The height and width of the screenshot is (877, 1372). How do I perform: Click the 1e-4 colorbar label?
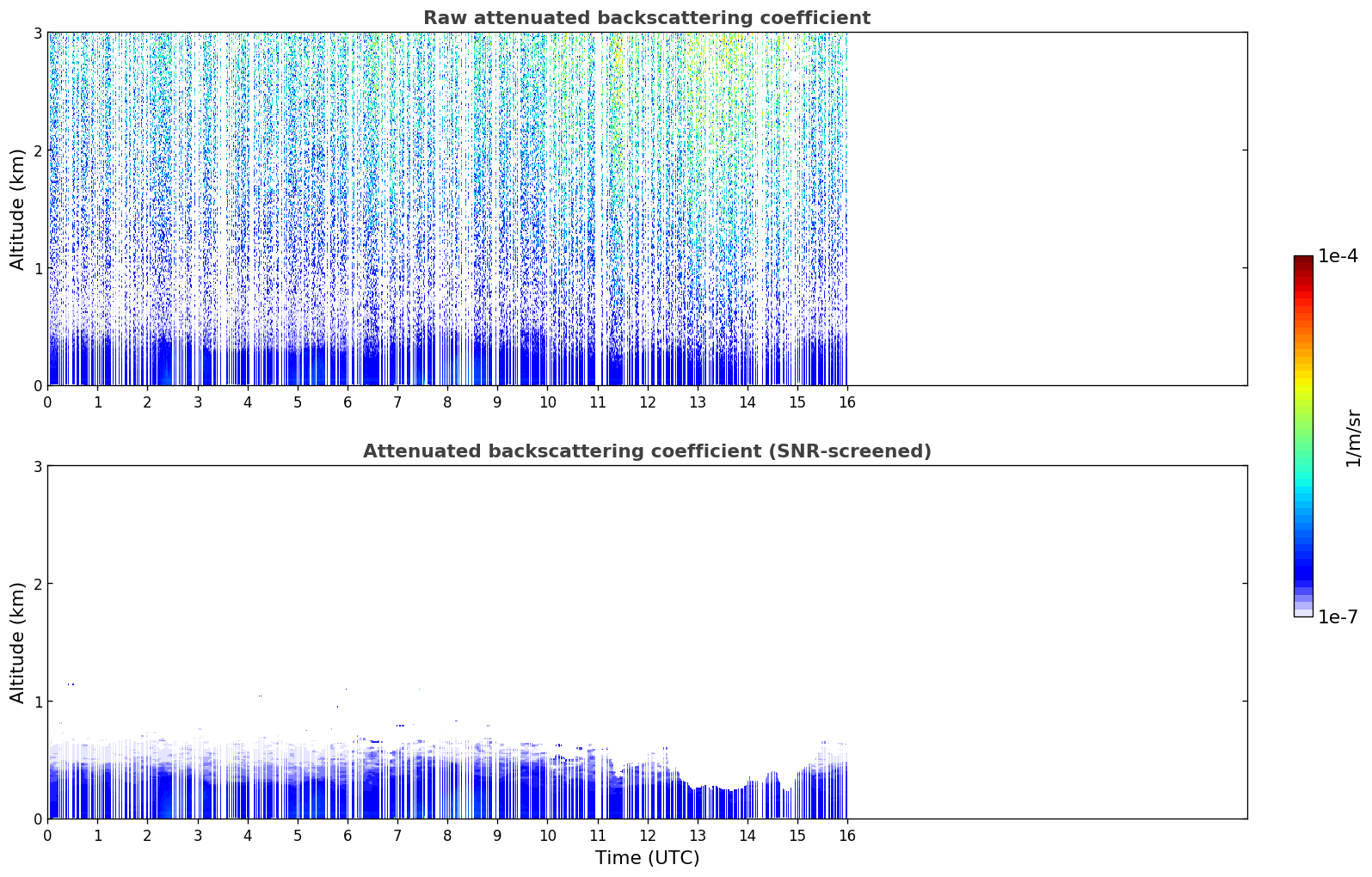pos(1338,256)
